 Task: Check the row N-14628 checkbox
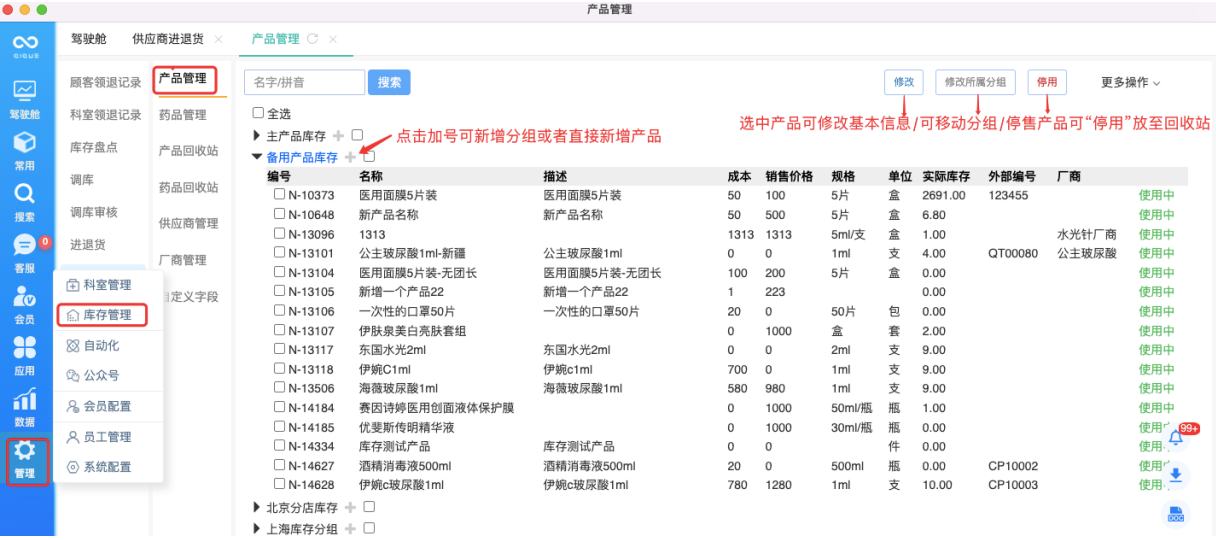coord(280,485)
